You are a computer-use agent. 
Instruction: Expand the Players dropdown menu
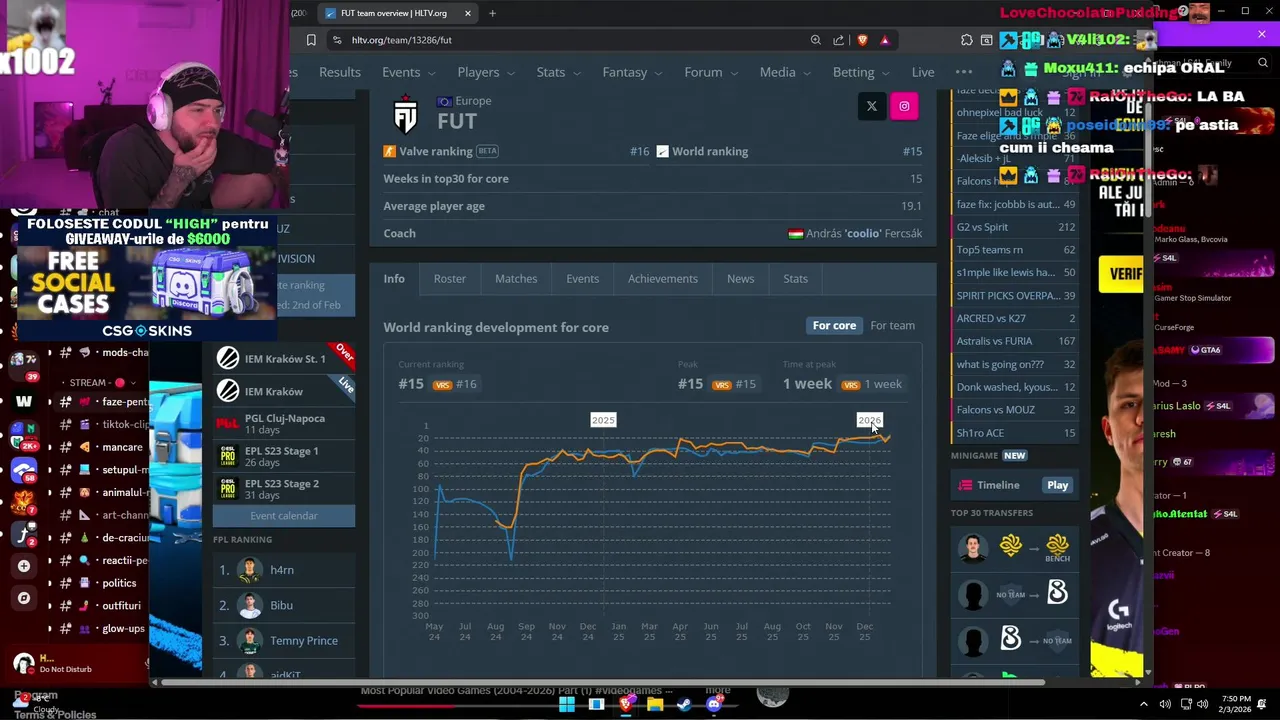(485, 72)
